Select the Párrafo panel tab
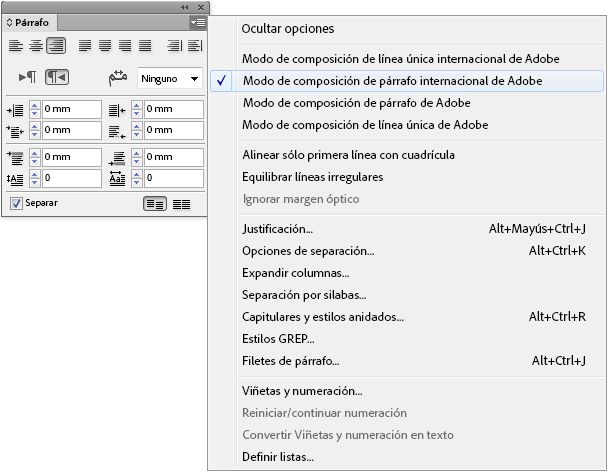 tap(28, 22)
